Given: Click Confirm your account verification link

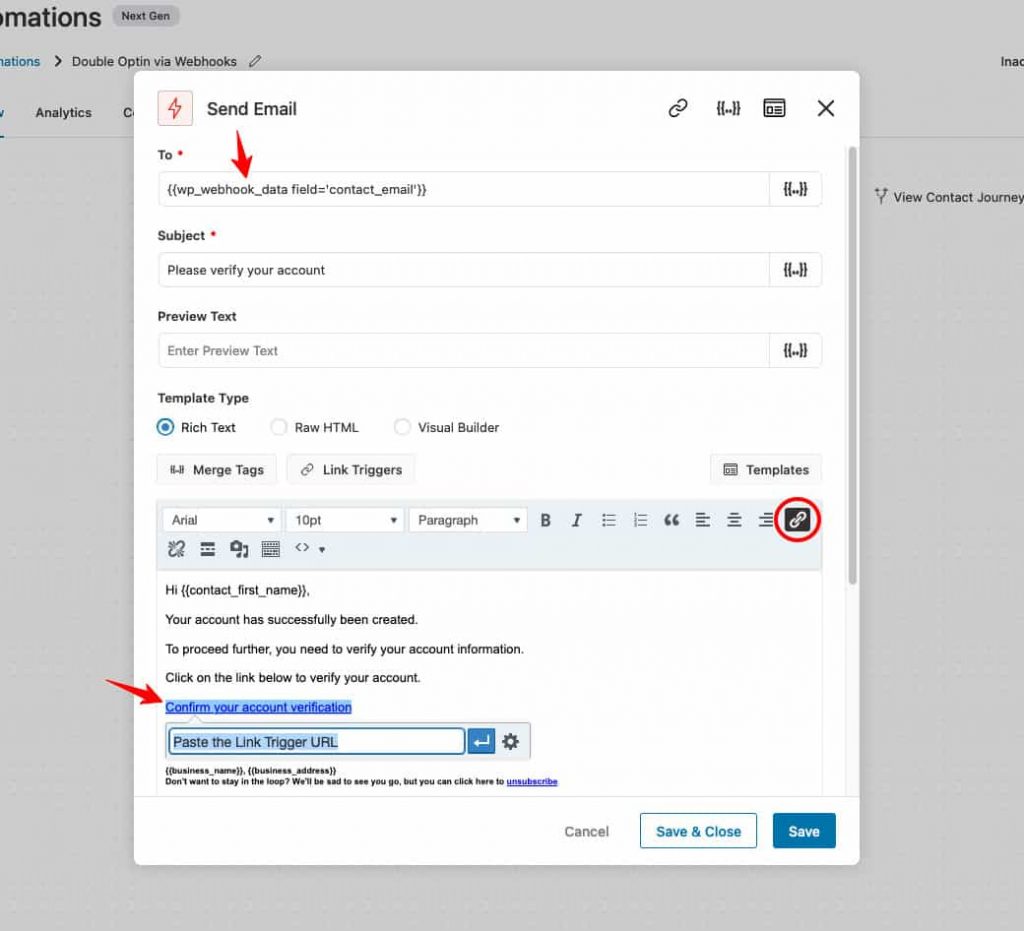Looking at the screenshot, I should [x=258, y=707].
